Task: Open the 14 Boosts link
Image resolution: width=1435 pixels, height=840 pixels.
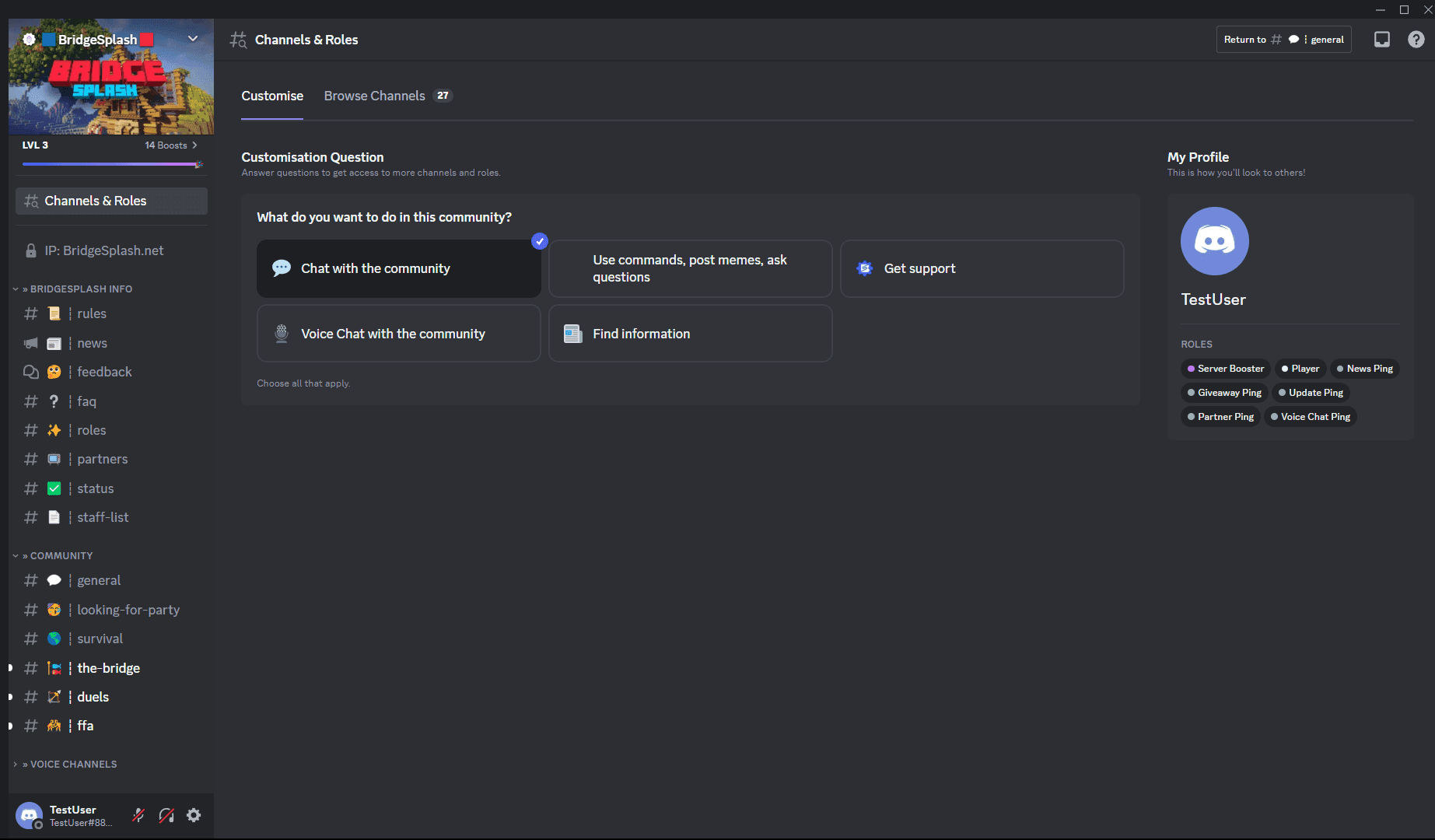Action: click(x=166, y=145)
